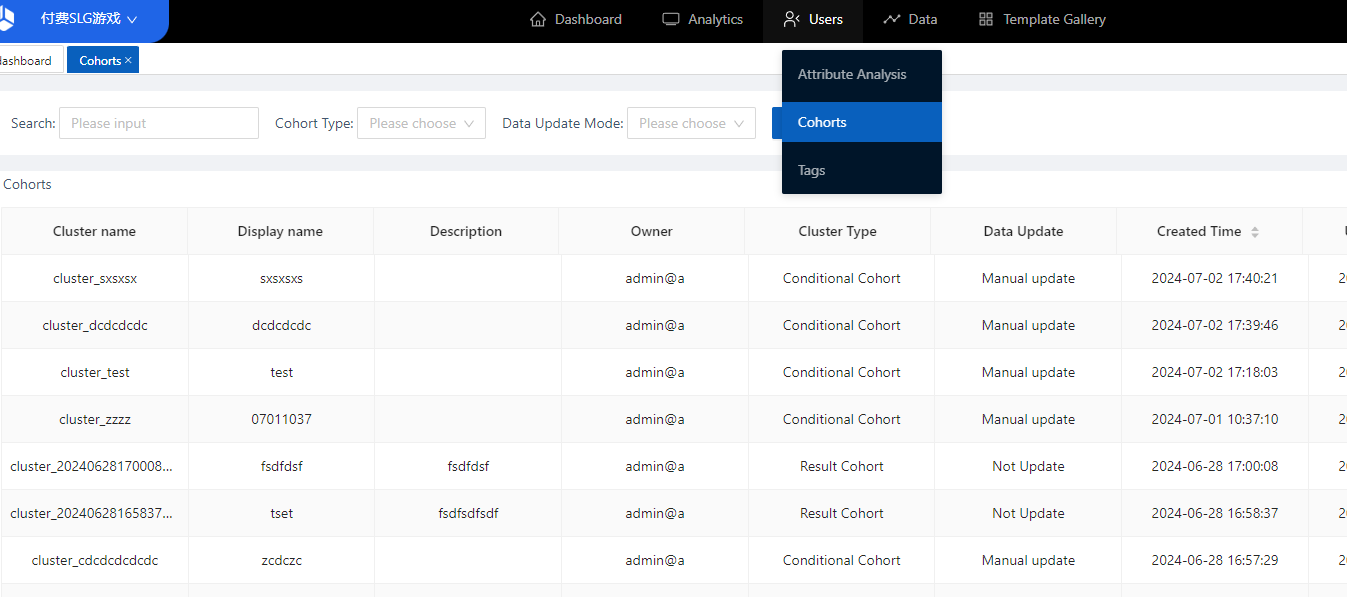This screenshot has height=597, width=1347.
Task: Expand the Data Update Mode dropdown
Action: (x=691, y=123)
